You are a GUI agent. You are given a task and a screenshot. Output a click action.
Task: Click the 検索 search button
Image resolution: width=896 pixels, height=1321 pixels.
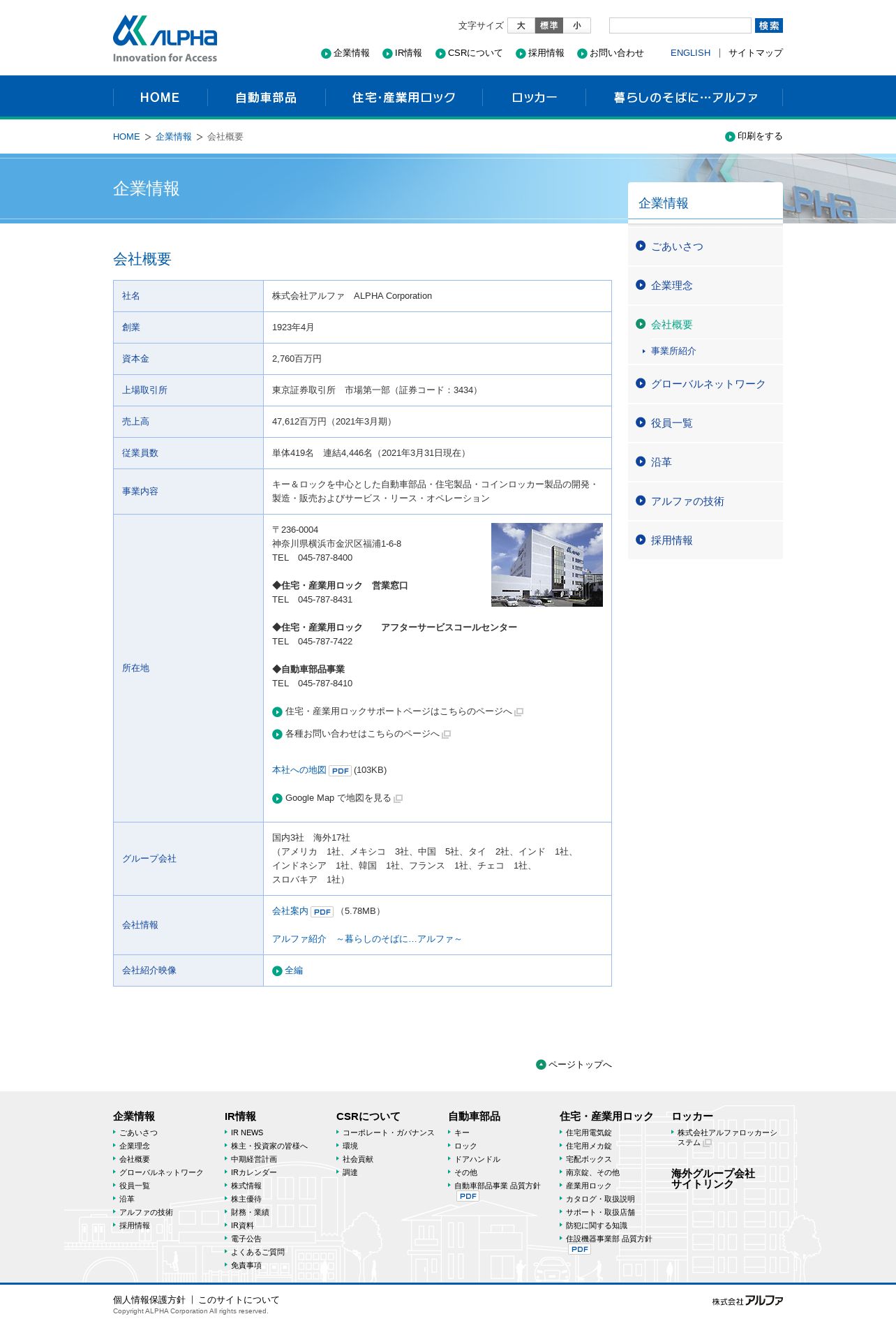click(x=768, y=26)
